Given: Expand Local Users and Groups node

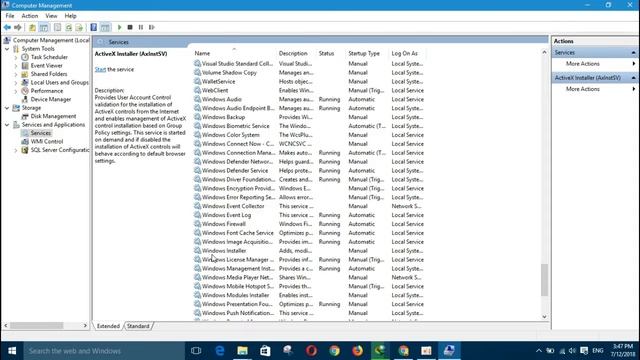Looking at the screenshot, I should coord(16,82).
